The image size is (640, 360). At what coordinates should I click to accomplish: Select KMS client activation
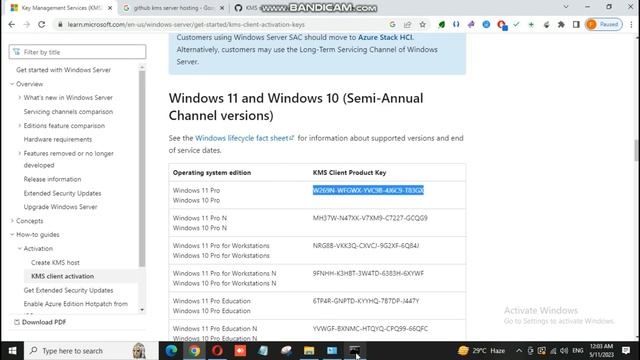tap(62, 276)
